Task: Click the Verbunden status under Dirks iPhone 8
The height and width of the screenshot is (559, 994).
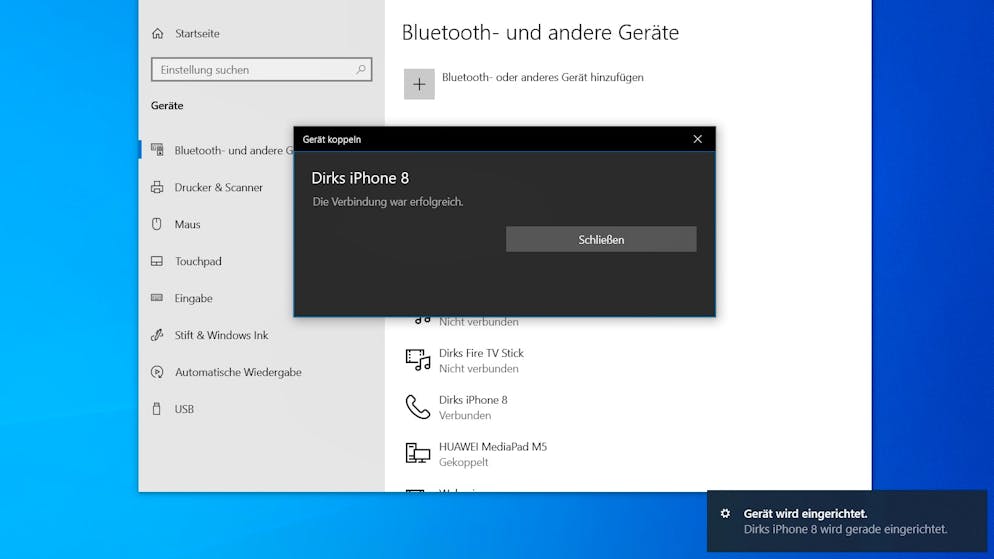Action: (x=465, y=416)
